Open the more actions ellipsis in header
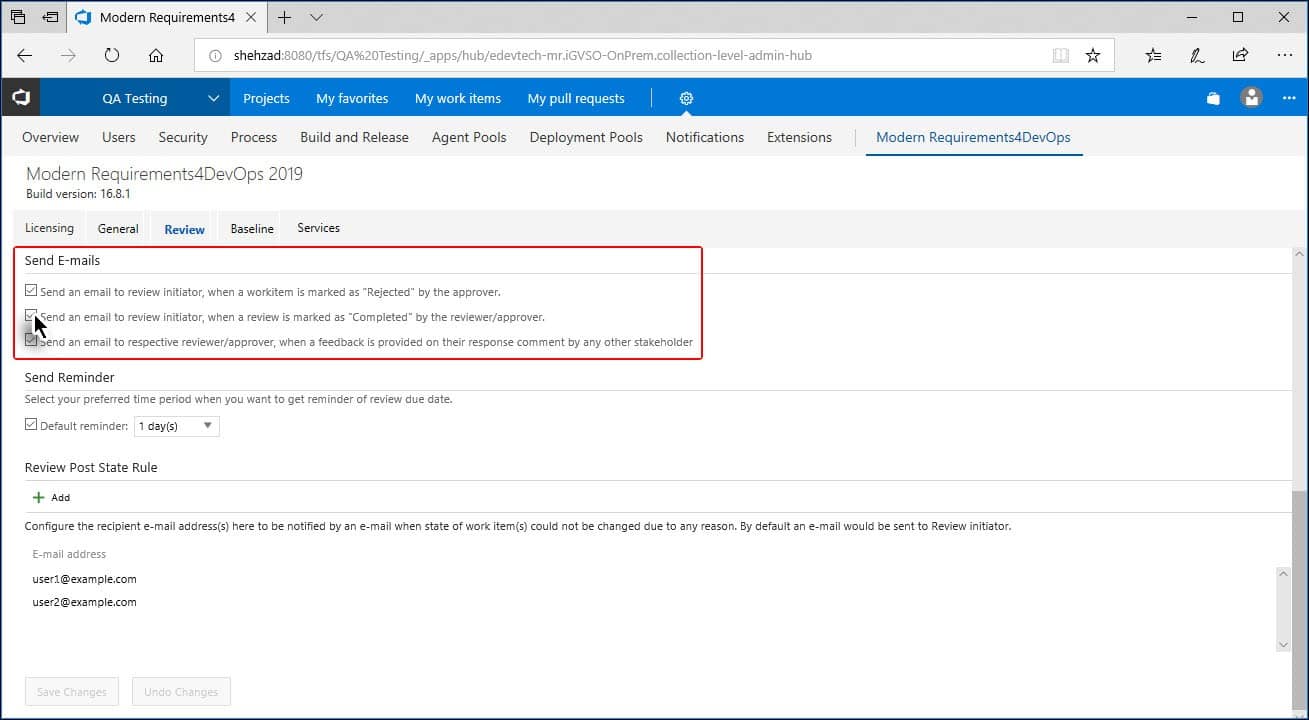 [1289, 98]
